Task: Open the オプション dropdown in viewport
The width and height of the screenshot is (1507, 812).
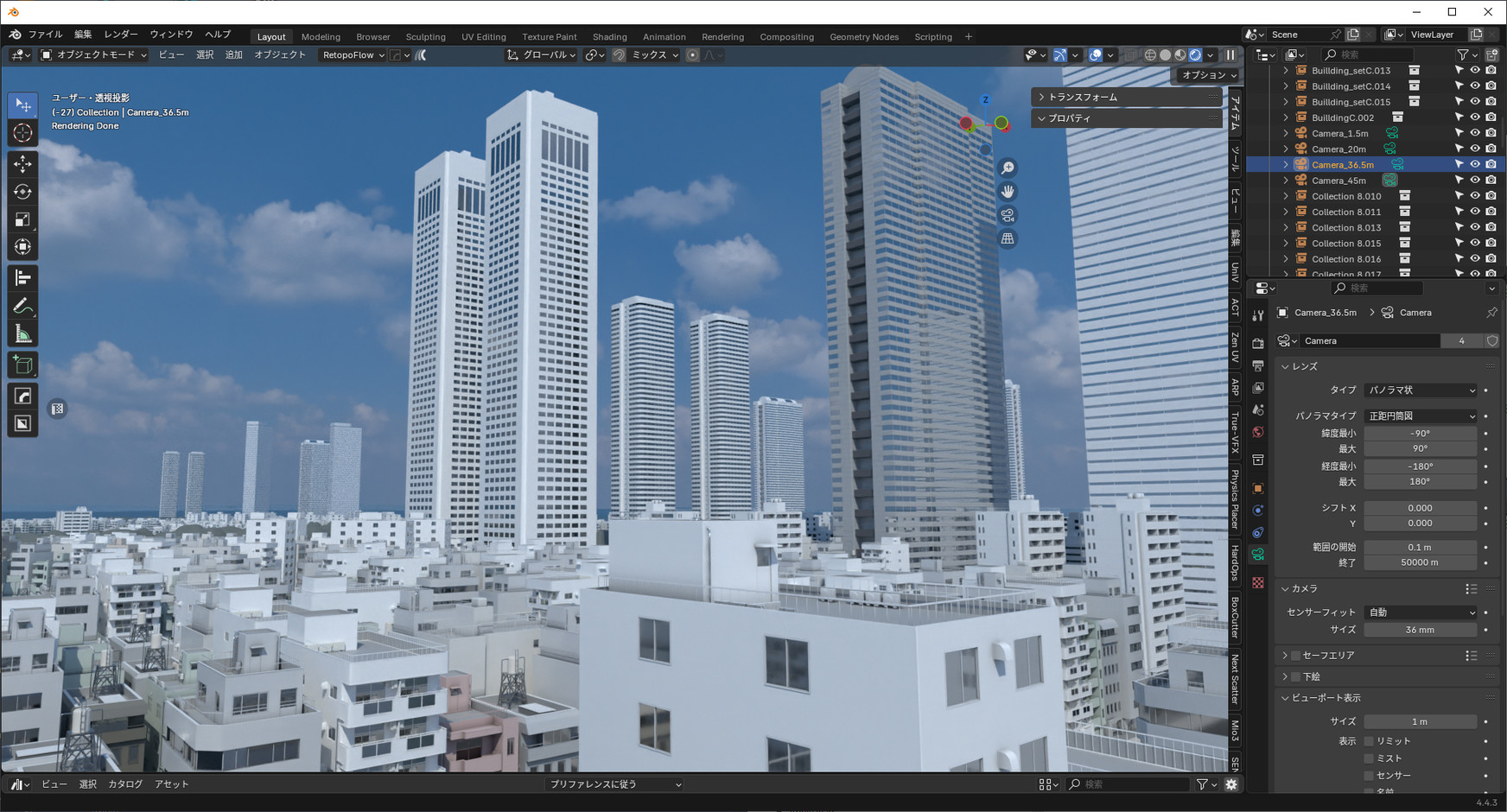Action: click(x=1209, y=75)
